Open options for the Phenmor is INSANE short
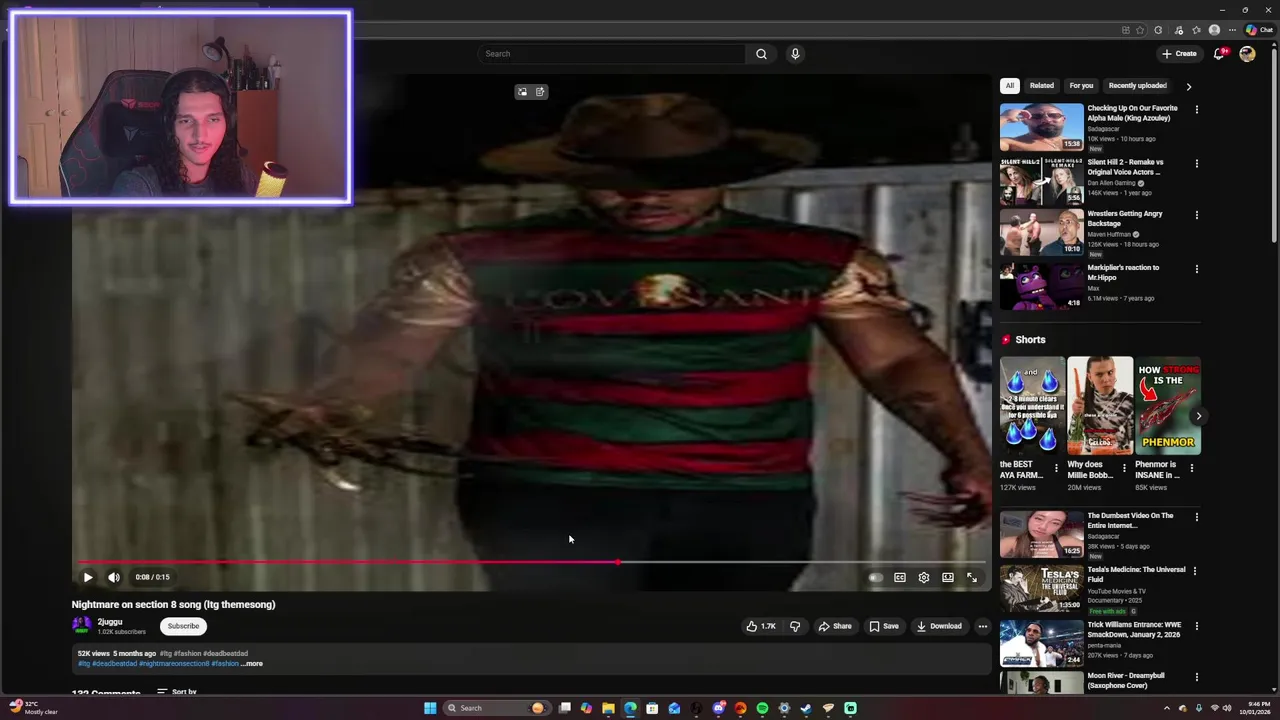The height and width of the screenshot is (720, 1280). coord(1192,468)
